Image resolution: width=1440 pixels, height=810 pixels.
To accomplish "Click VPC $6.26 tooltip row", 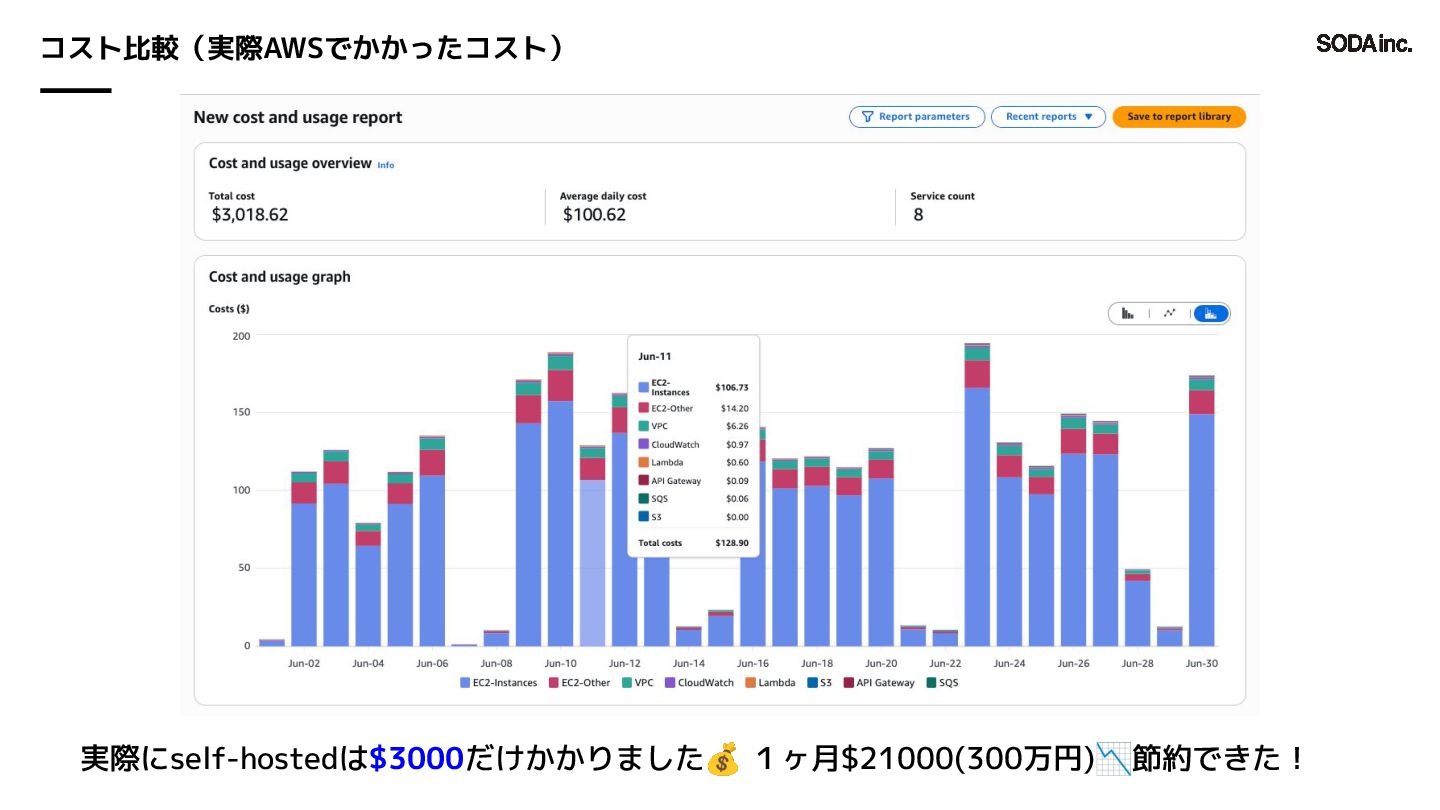I will (x=693, y=426).
